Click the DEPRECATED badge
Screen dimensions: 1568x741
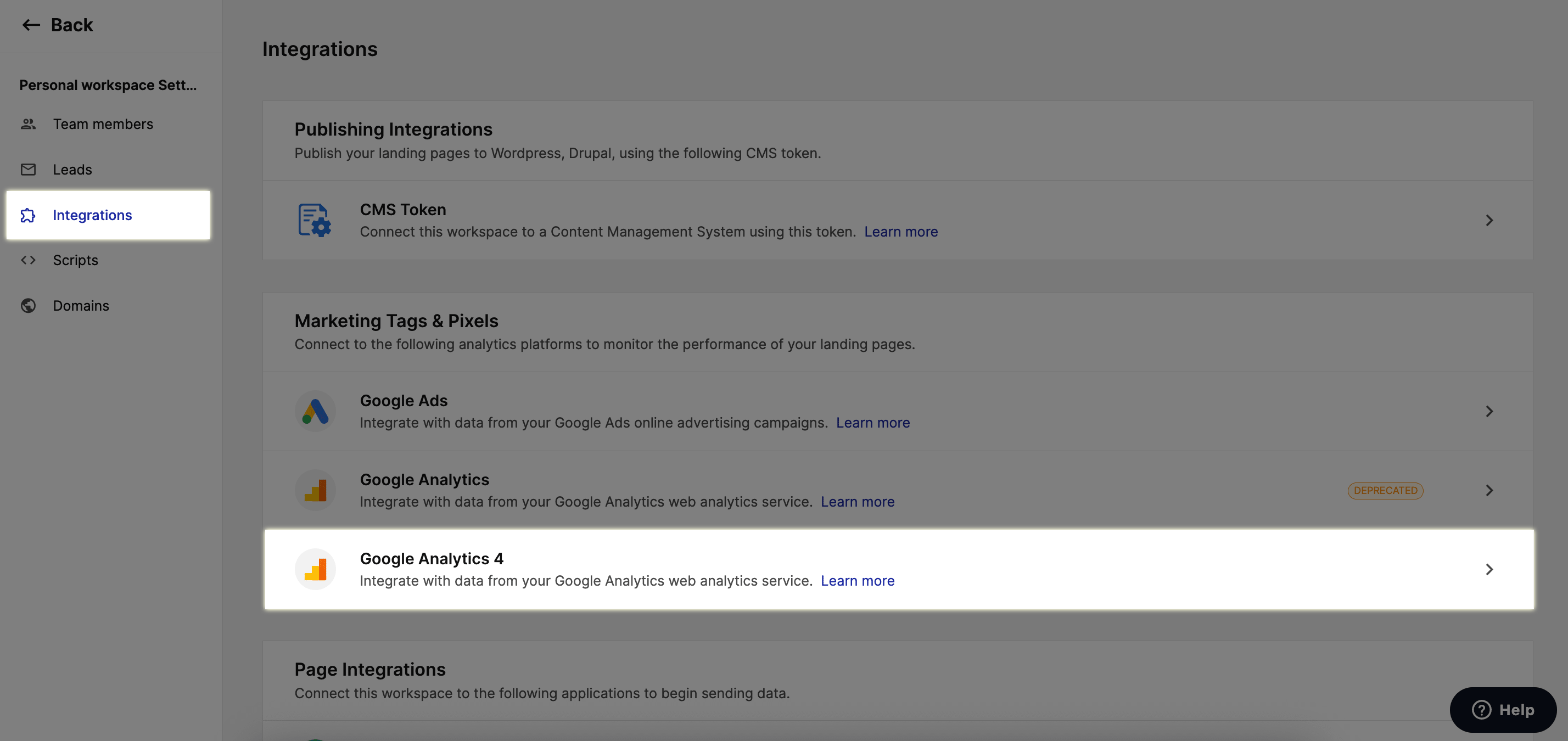coord(1385,490)
